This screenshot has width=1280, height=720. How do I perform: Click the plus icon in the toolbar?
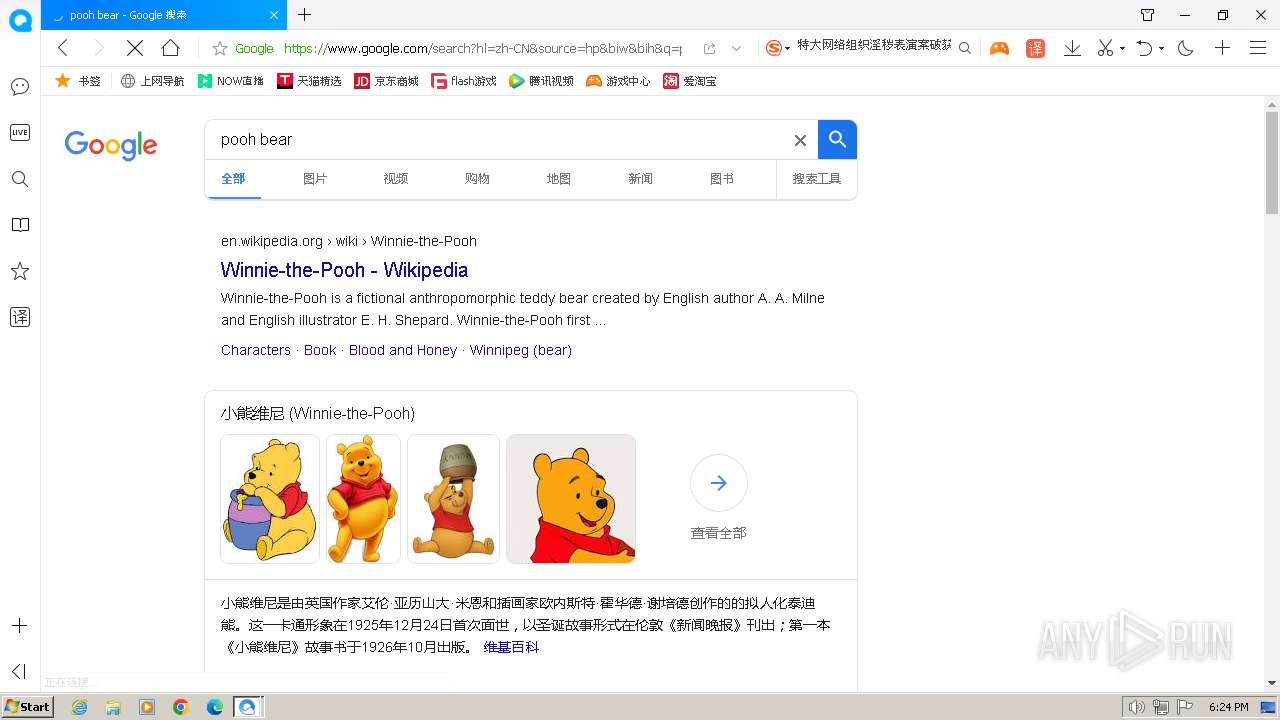pos(1222,48)
